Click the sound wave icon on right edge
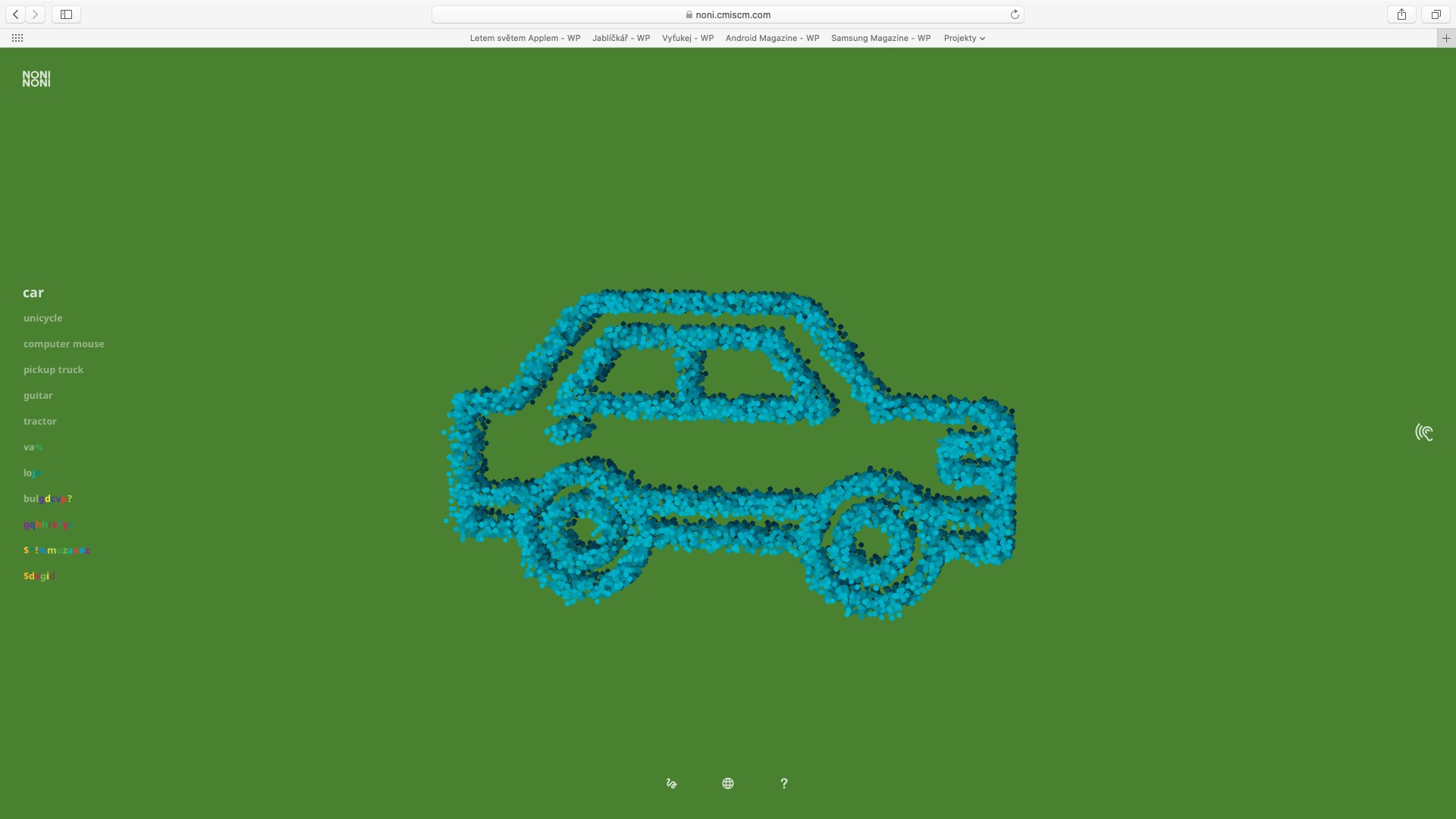 coord(1423,432)
